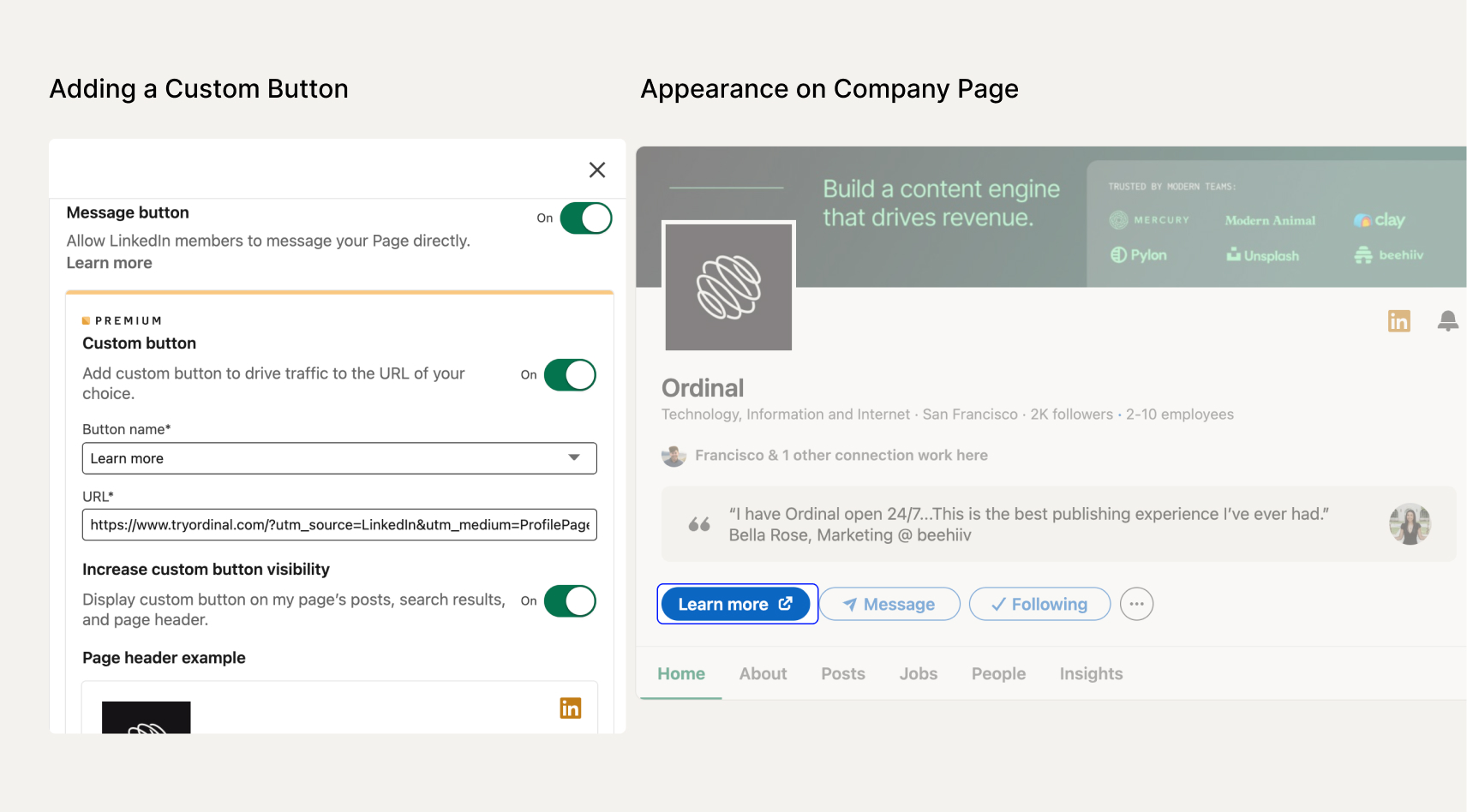
Task: Switch to the About tab
Action: tap(762, 673)
